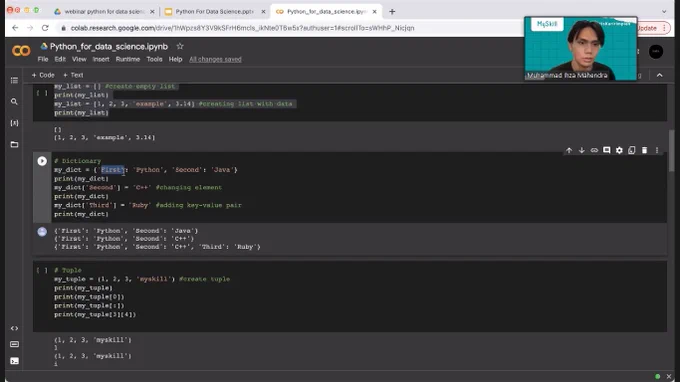680x382 pixels.
Task: Open the File menu
Action: (x=43, y=59)
